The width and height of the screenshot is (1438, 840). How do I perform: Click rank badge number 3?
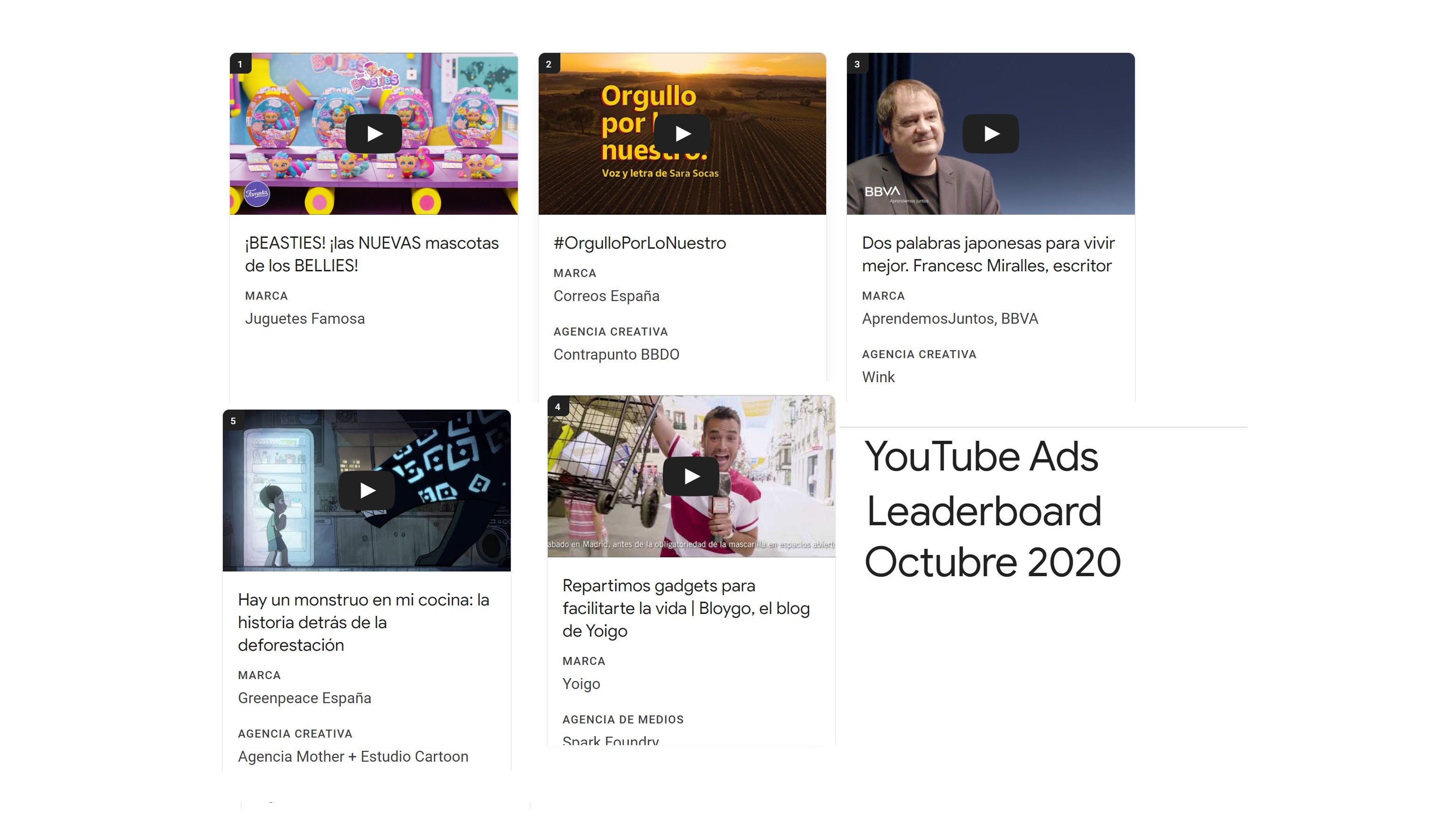[857, 64]
